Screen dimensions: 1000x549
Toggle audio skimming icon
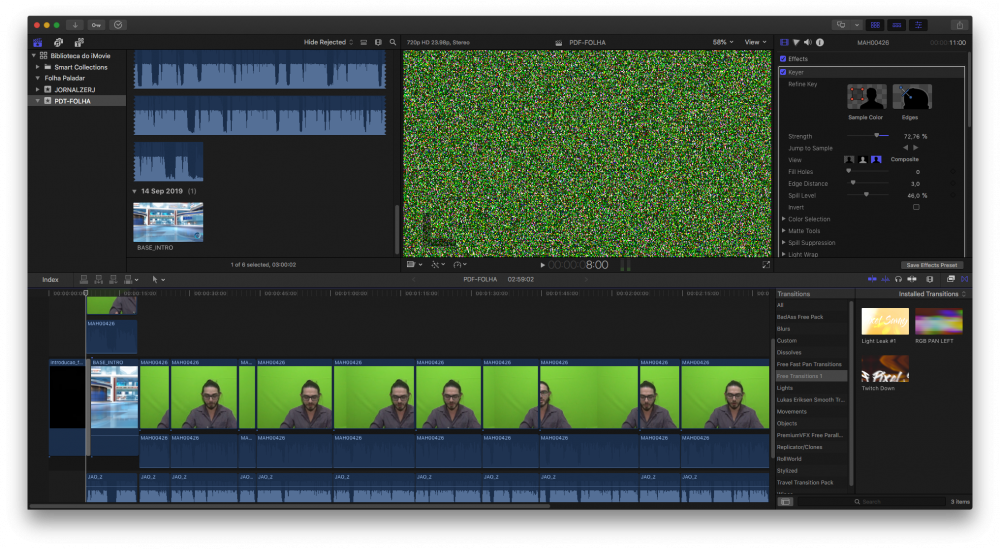885,279
